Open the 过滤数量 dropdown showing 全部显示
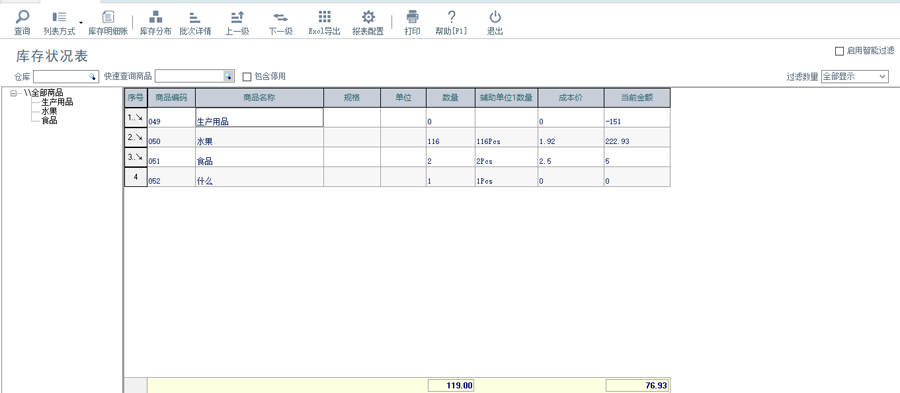The height and width of the screenshot is (393, 900). (x=855, y=76)
